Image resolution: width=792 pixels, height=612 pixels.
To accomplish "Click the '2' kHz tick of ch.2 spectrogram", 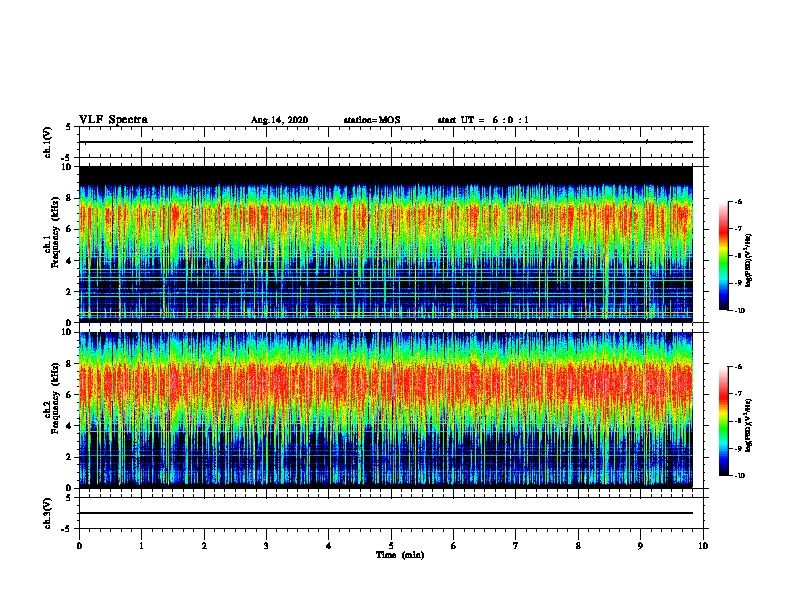I will coord(69,457).
